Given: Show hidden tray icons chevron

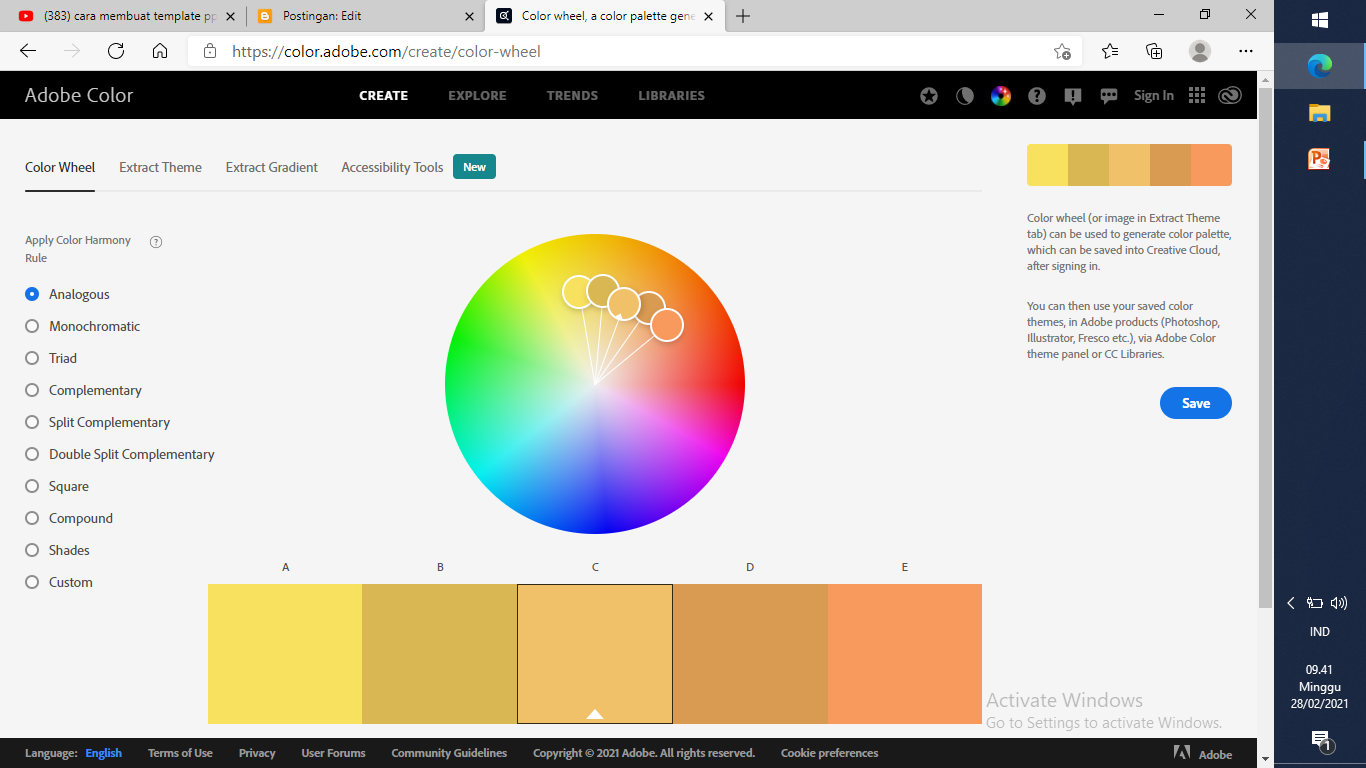Looking at the screenshot, I should 1291,603.
